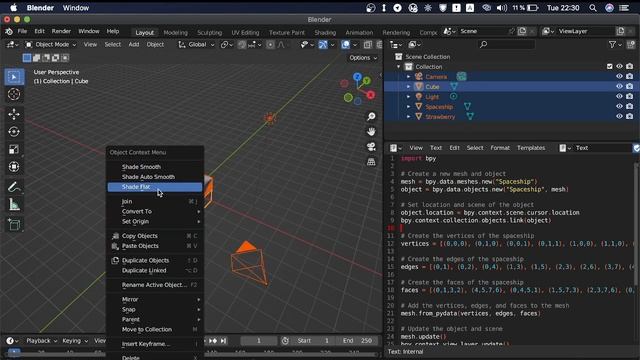Screen dimensions: 640x360
Task: Toggle the camera view icon
Action: pyautogui.click(x=371, y=147)
